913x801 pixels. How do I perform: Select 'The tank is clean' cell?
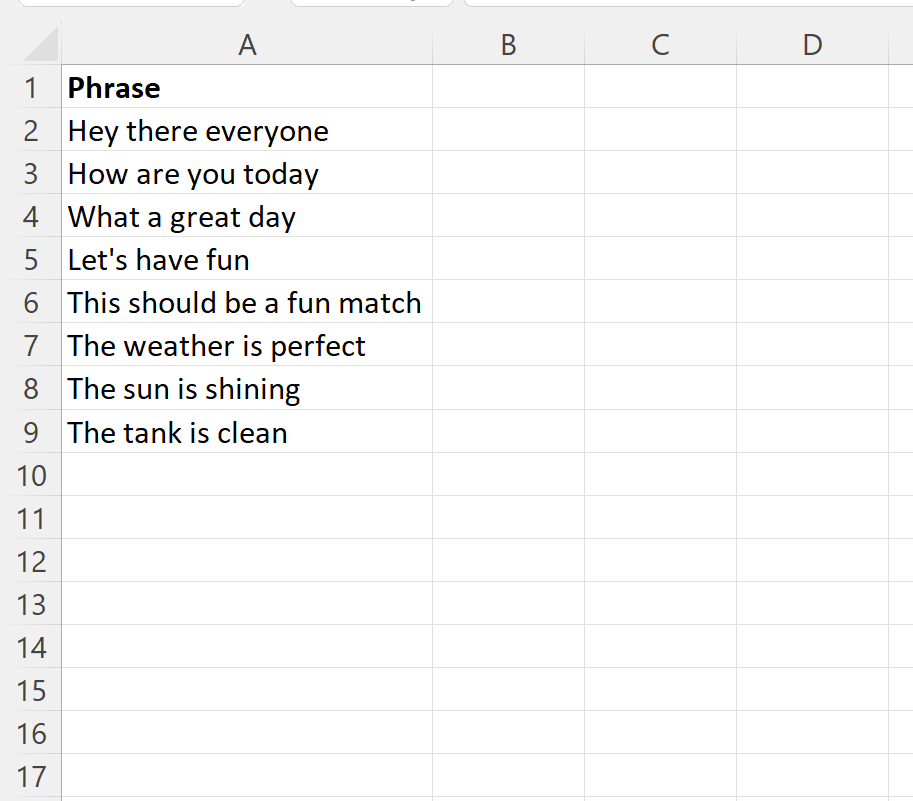[247, 432]
